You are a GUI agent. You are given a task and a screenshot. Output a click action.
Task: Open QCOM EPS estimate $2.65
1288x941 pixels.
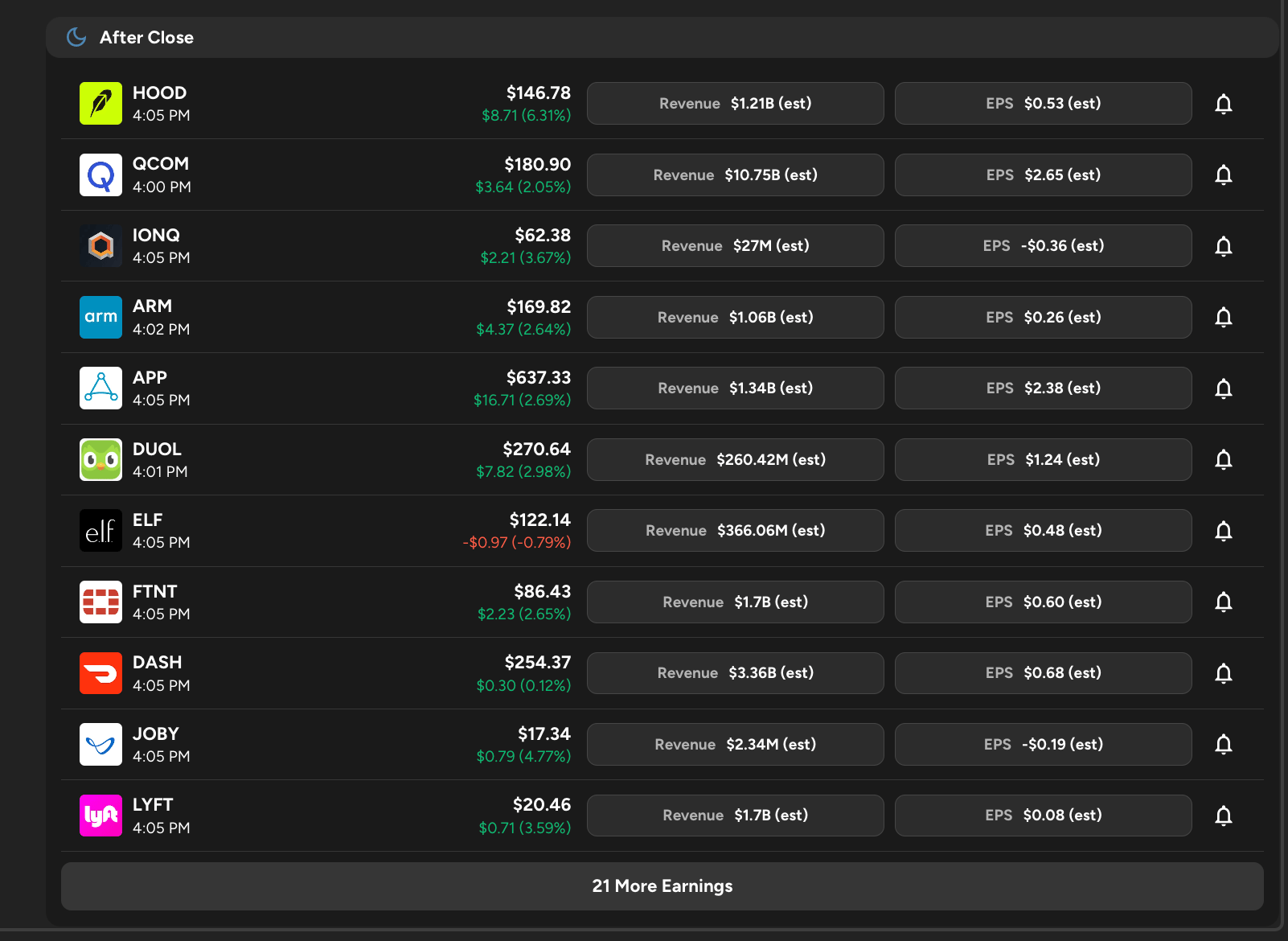(x=1044, y=175)
